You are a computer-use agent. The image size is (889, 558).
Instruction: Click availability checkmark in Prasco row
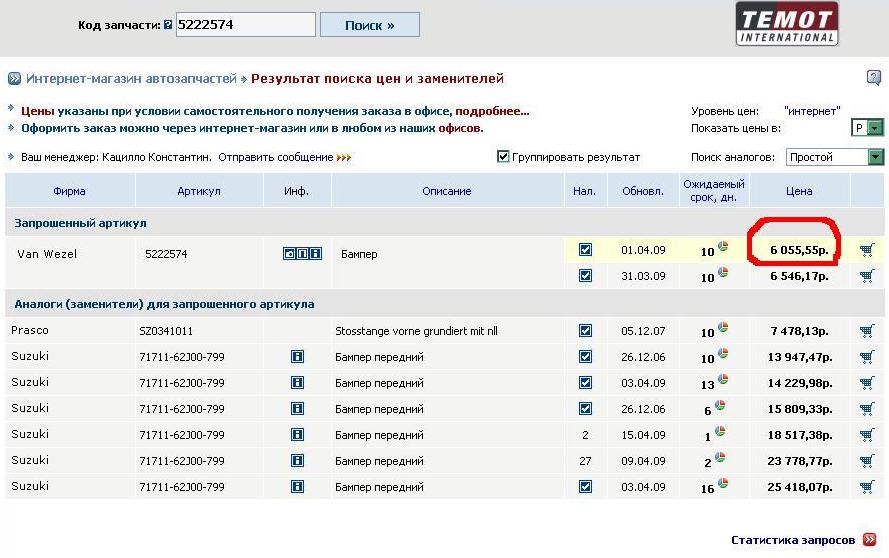coord(585,331)
